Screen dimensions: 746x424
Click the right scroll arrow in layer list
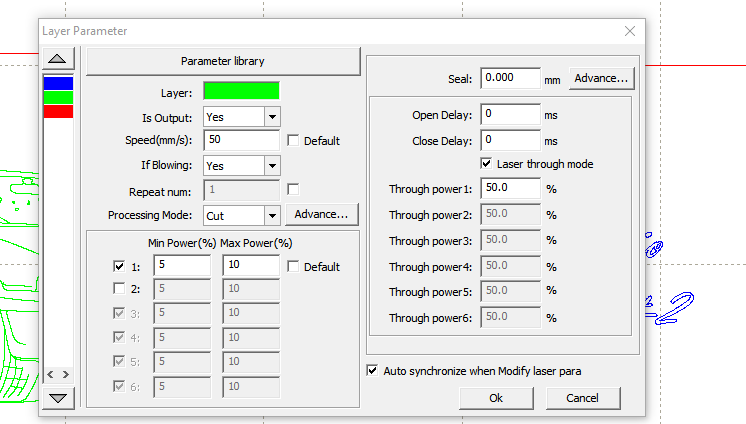point(66,375)
